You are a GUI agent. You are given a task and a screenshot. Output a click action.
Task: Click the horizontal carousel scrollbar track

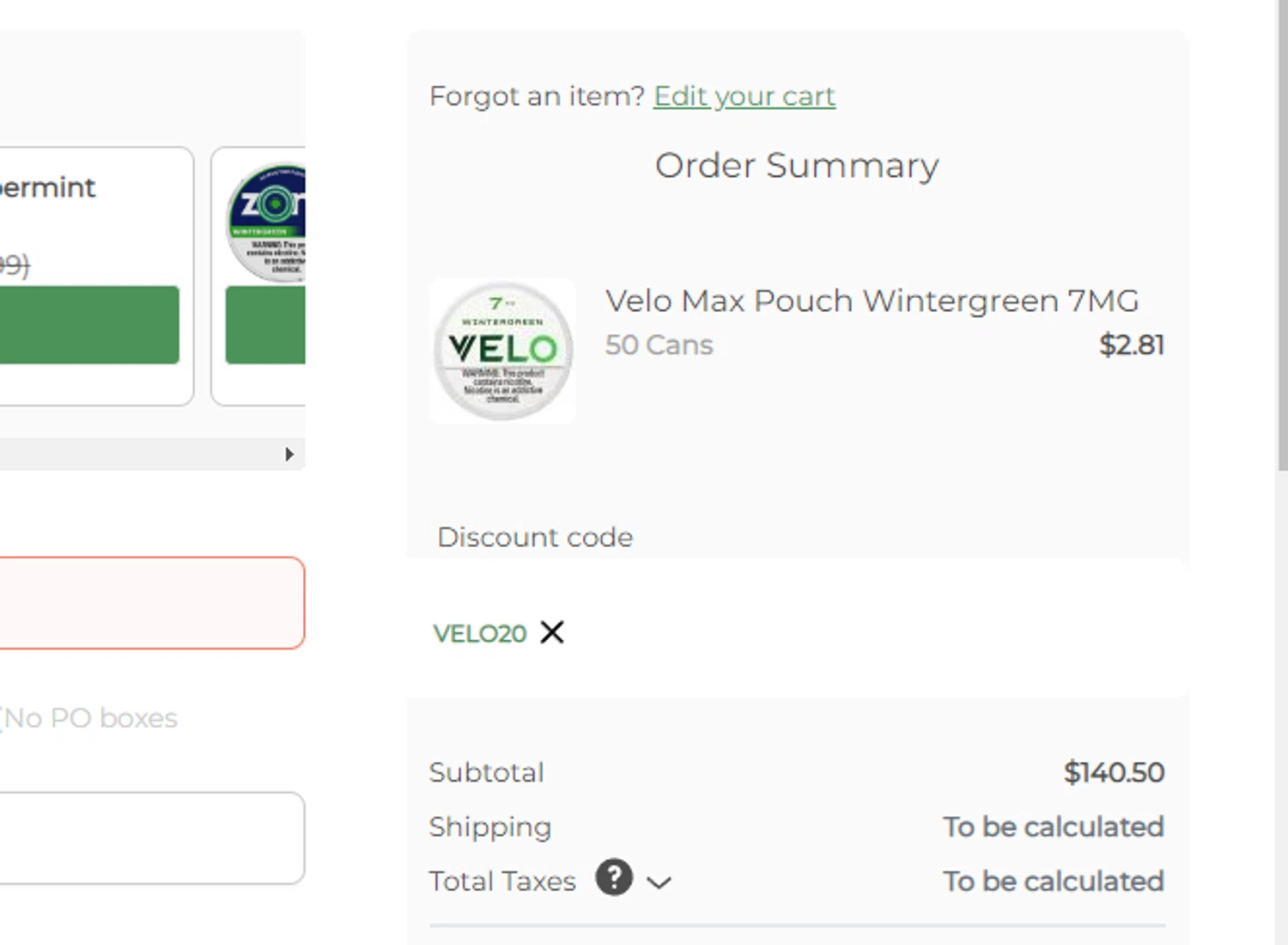[137, 454]
